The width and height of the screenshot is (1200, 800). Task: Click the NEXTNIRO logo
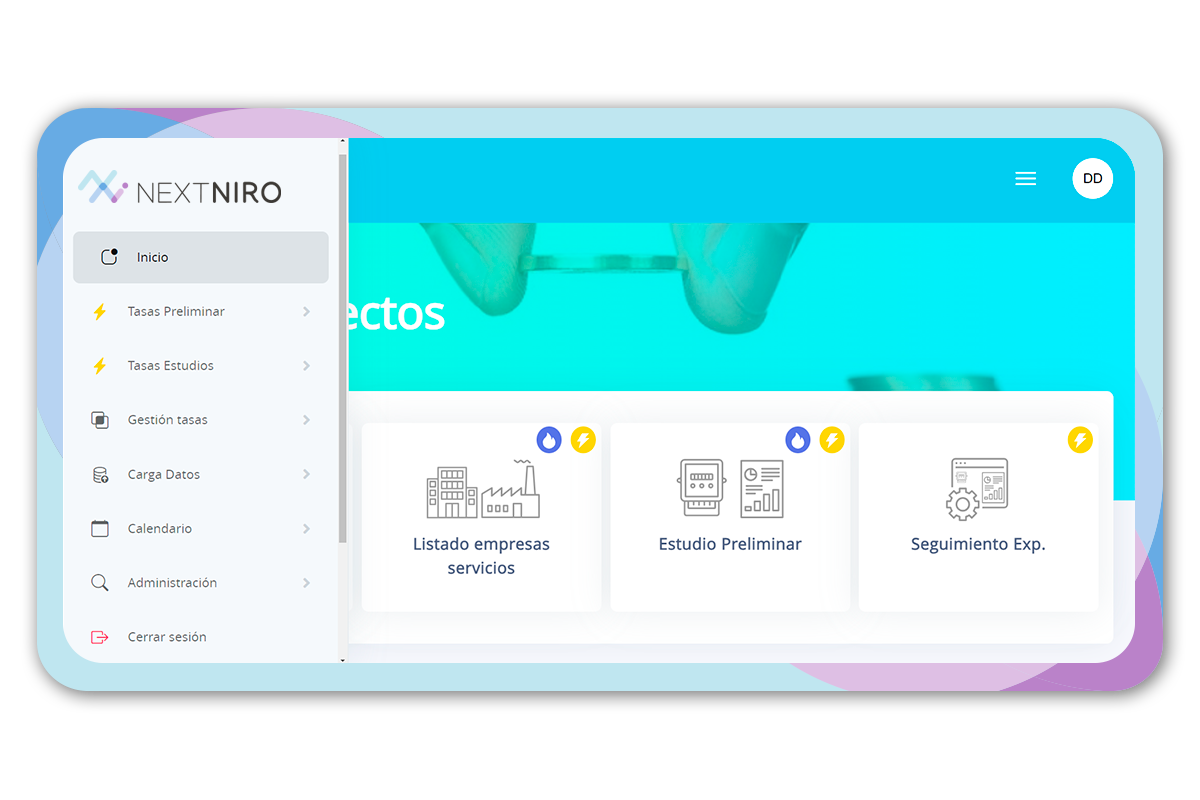[x=180, y=189]
